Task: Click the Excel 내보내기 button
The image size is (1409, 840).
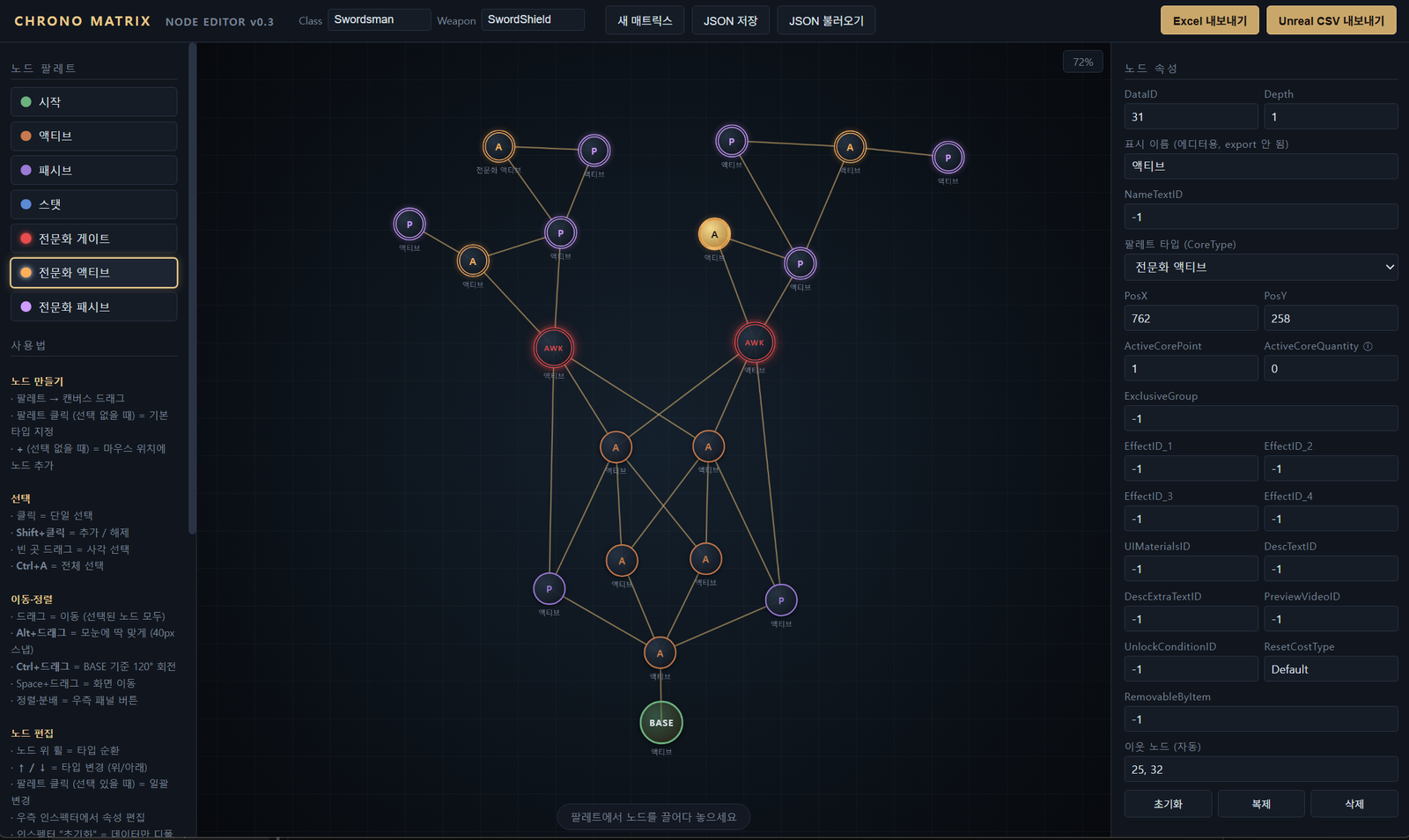Action: [x=1210, y=20]
